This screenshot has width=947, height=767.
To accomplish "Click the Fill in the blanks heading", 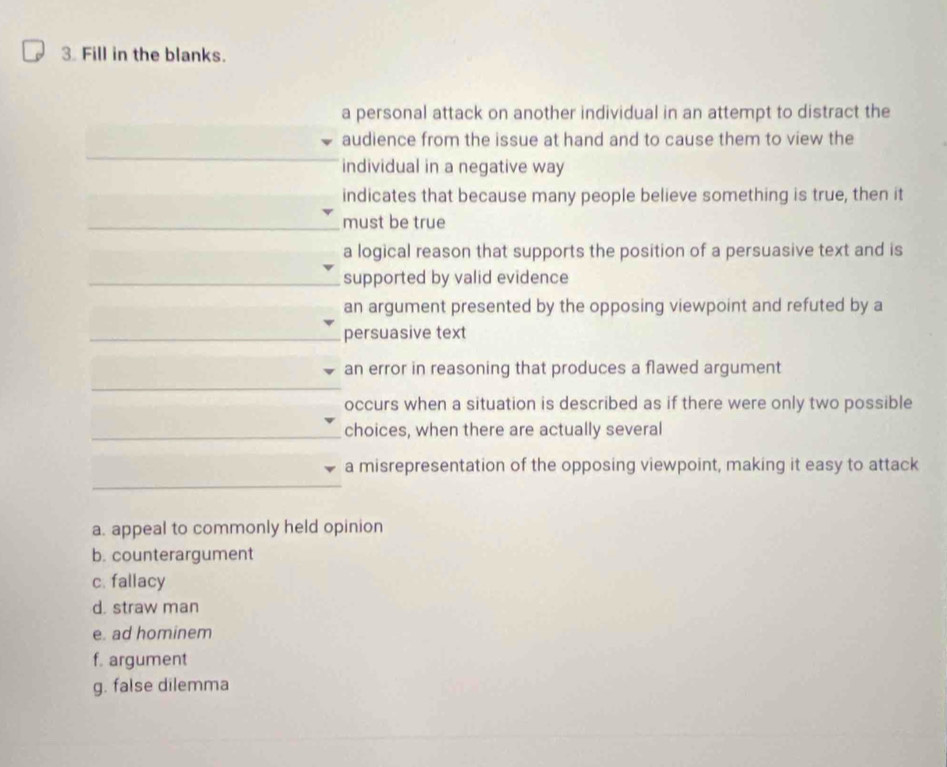I will point(154,55).
